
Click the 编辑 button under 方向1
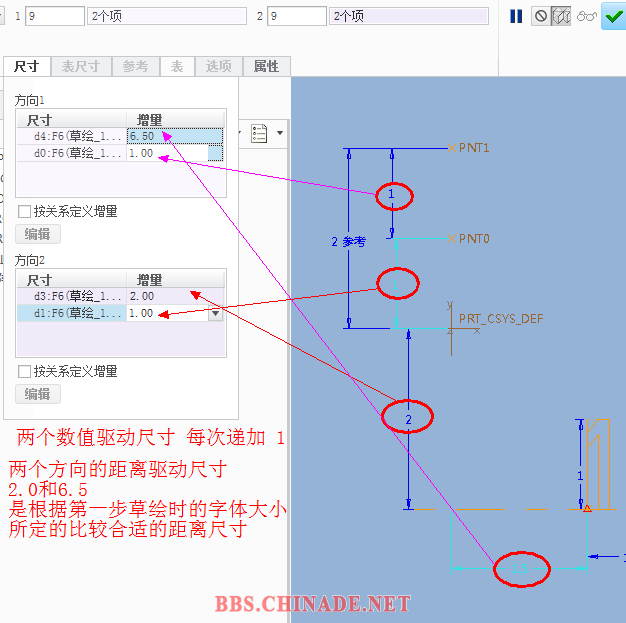tap(38, 234)
